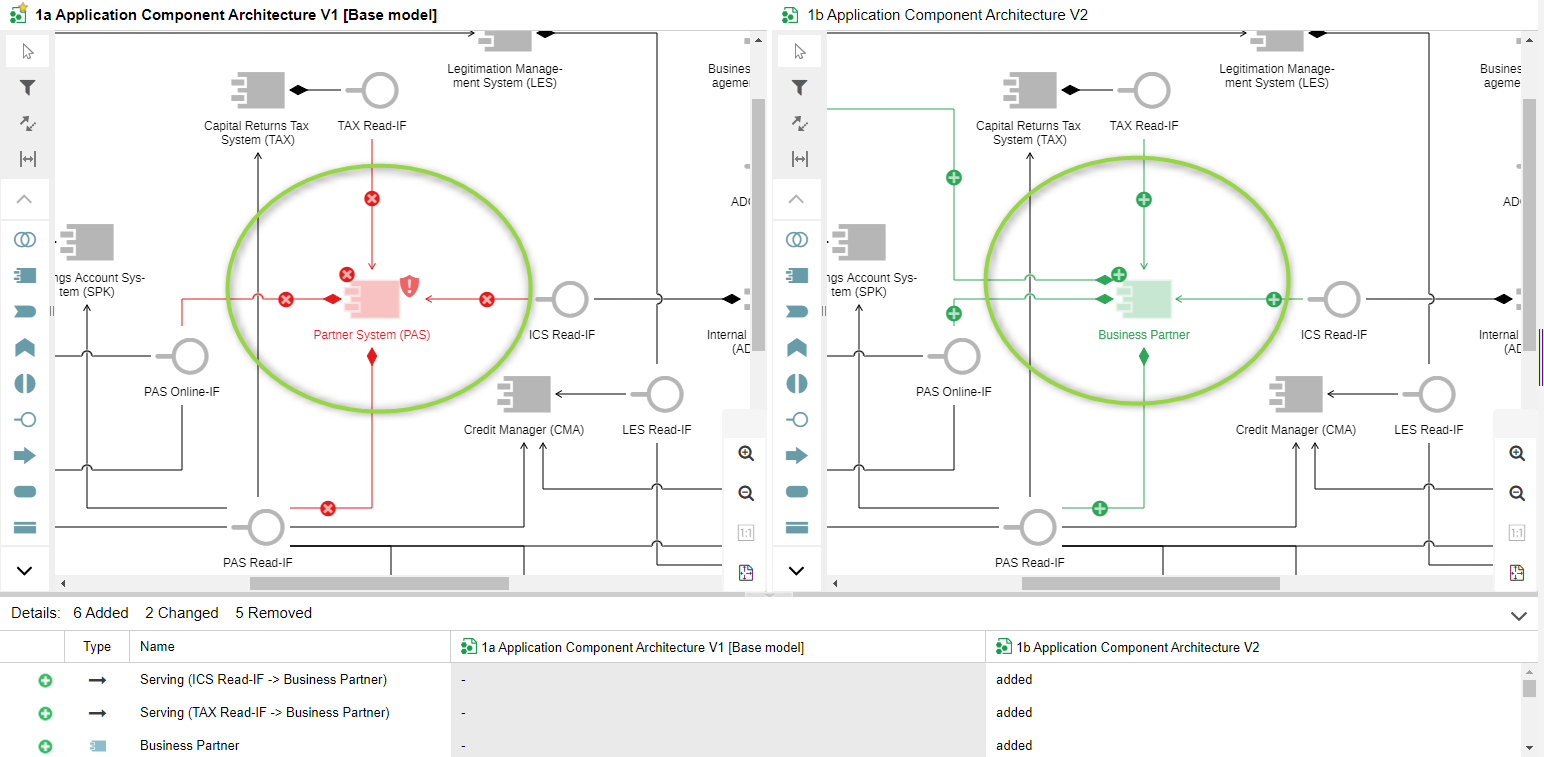Click the fit-width icon in the right toolbar
This screenshot has height=757, width=1544.
(x=799, y=159)
